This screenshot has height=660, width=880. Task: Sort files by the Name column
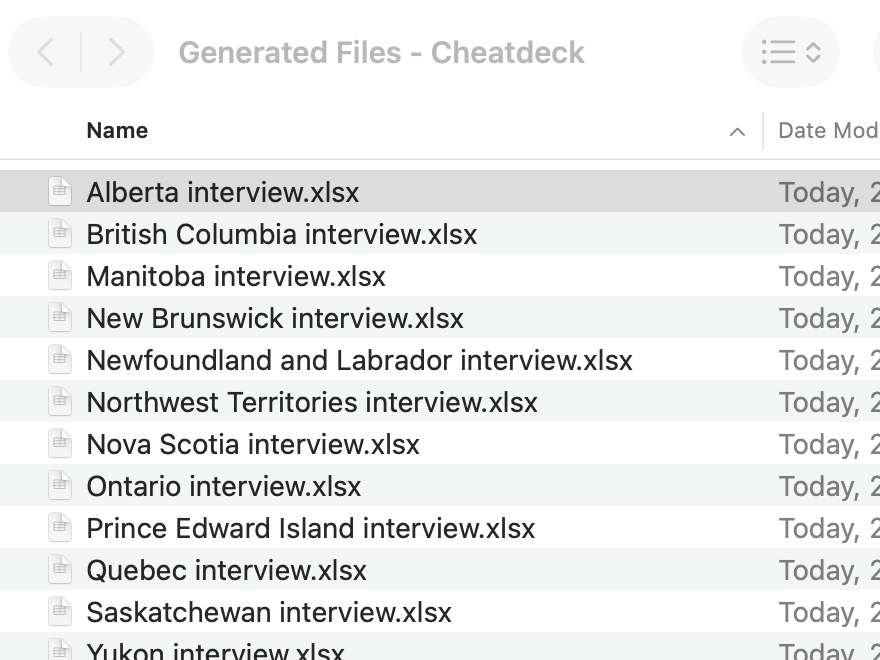click(117, 131)
